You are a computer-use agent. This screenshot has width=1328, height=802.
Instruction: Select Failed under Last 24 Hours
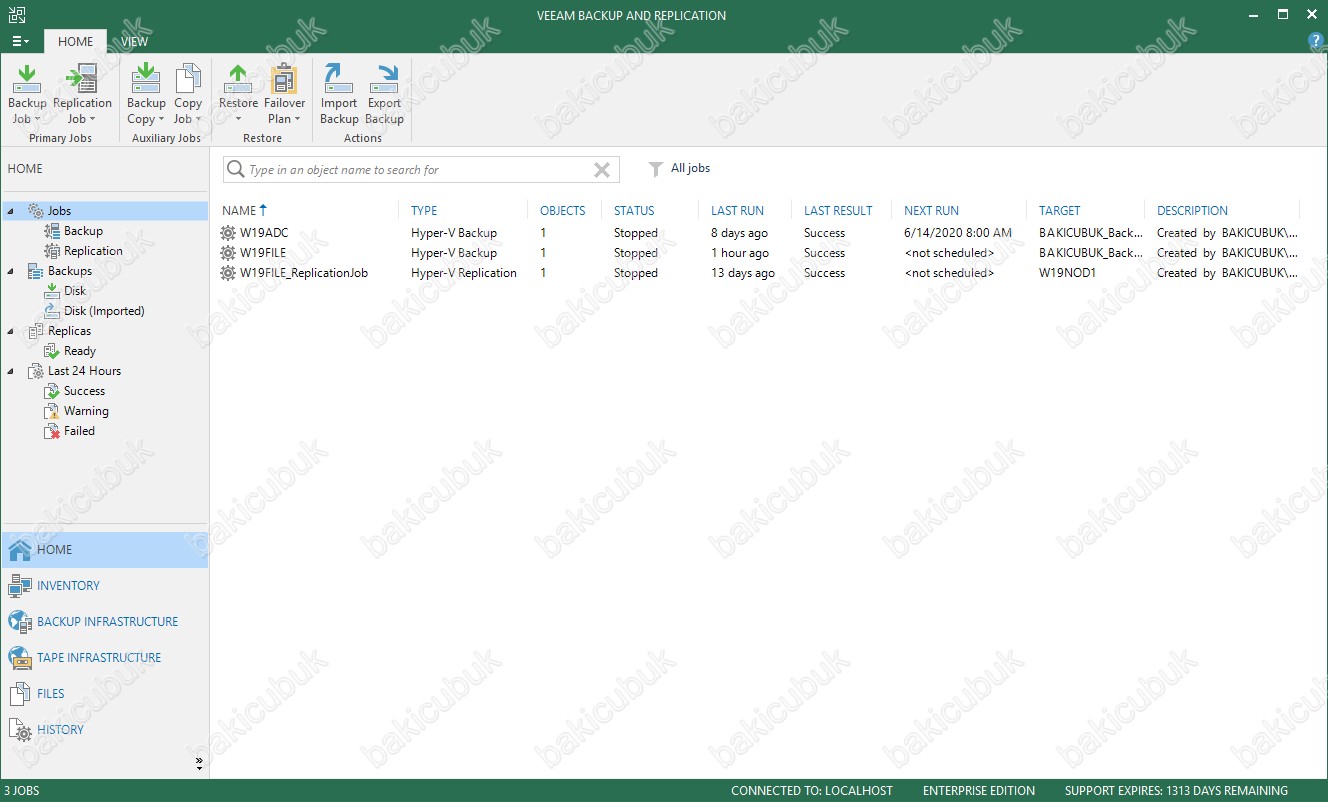79,431
